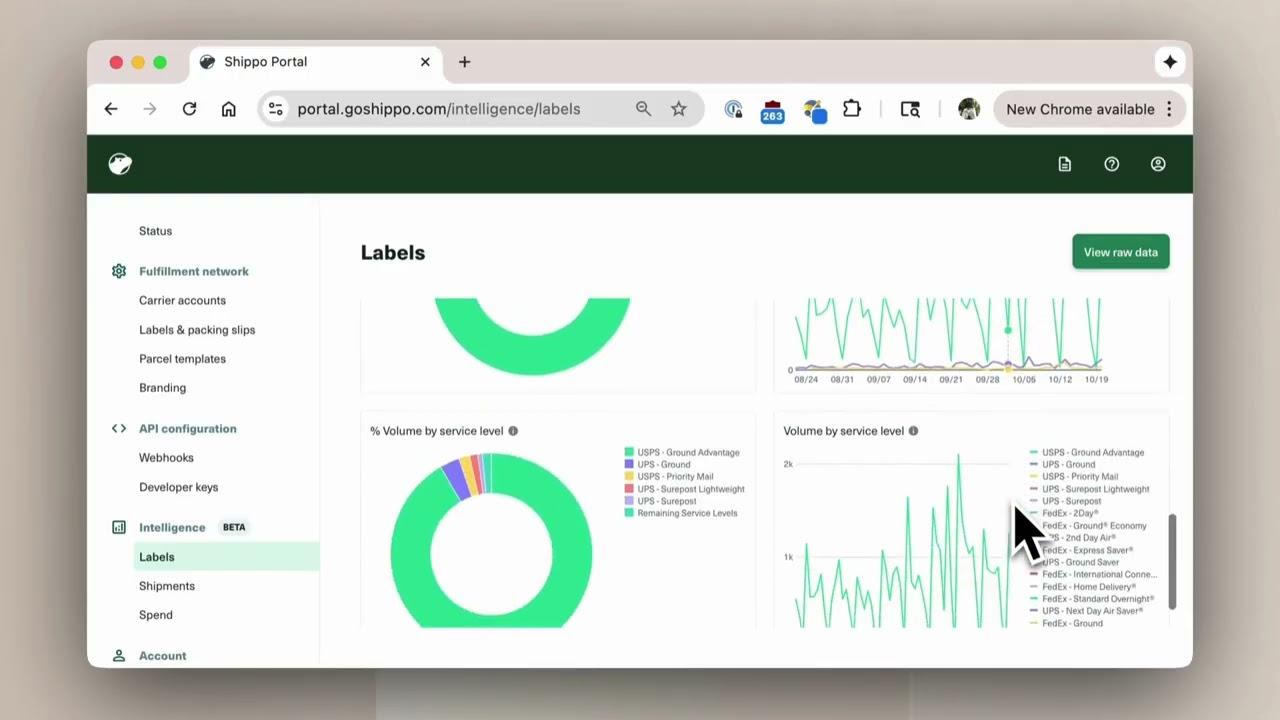Click the Intelligence section label
The width and height of the screenshot is (1280, 720).
[x=172, y=527]
